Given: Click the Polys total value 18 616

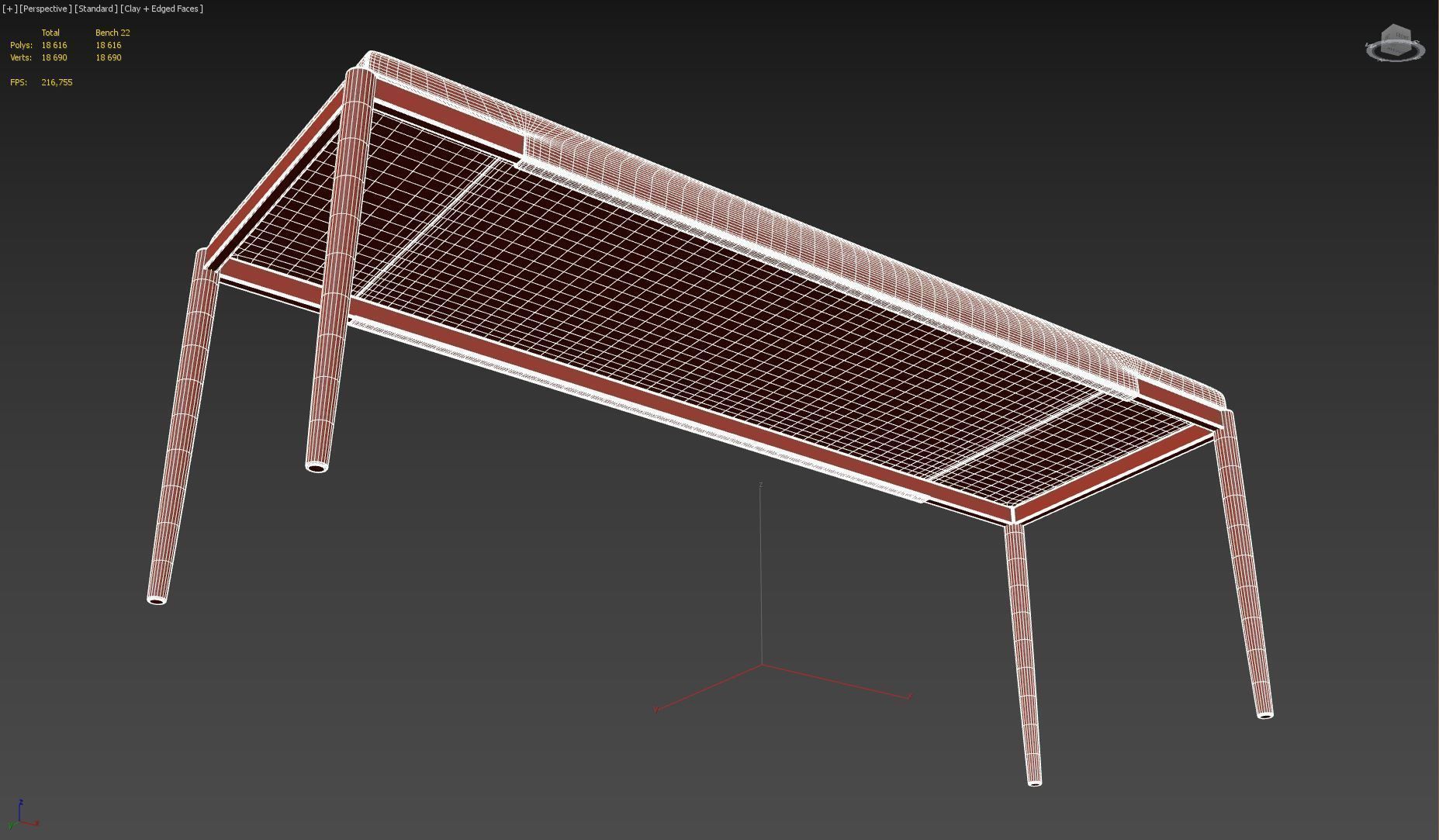Looking at the screenshot, I should click(x=54, y=45).
